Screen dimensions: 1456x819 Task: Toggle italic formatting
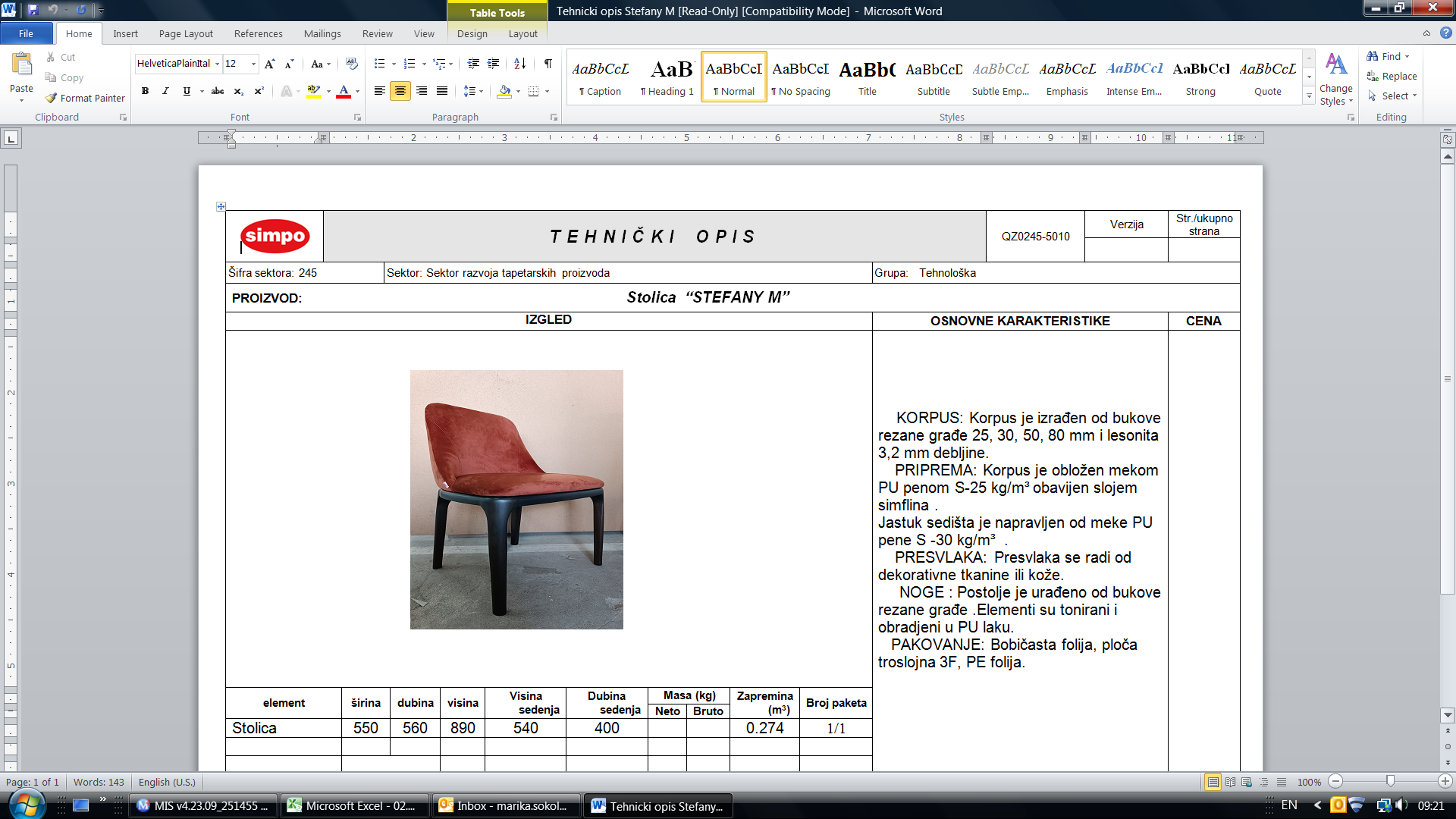165,91
